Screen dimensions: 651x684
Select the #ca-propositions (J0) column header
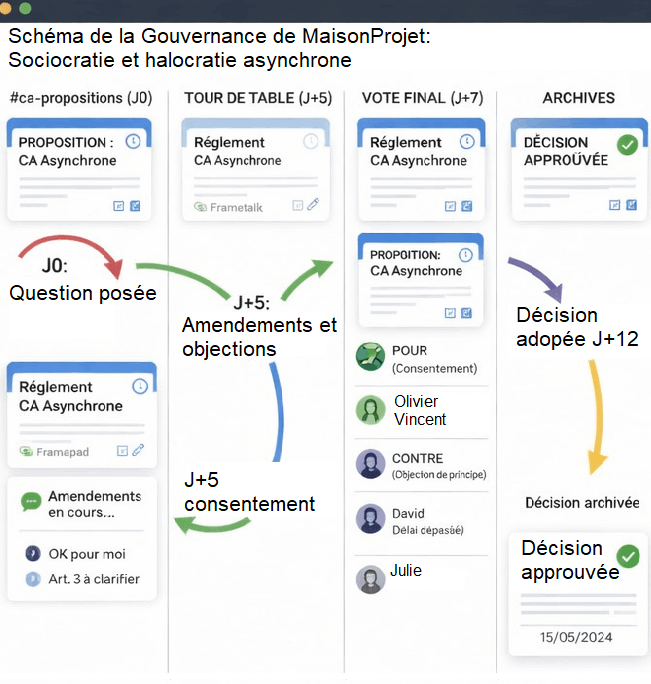click(x=81, y=98)
